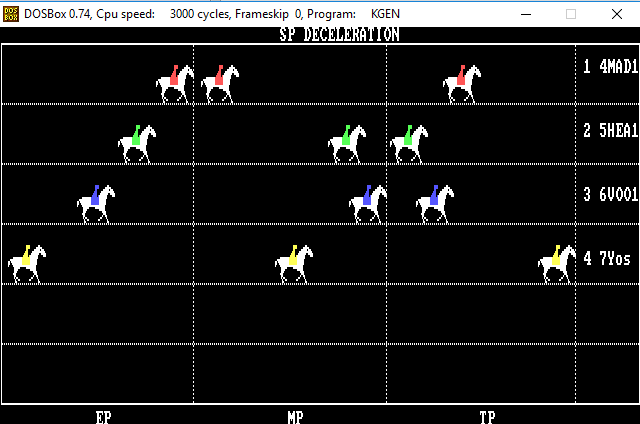Screen dimensions: 640x424
Task: Select the green horse in the TP column
Action: [x=409, y=144]
